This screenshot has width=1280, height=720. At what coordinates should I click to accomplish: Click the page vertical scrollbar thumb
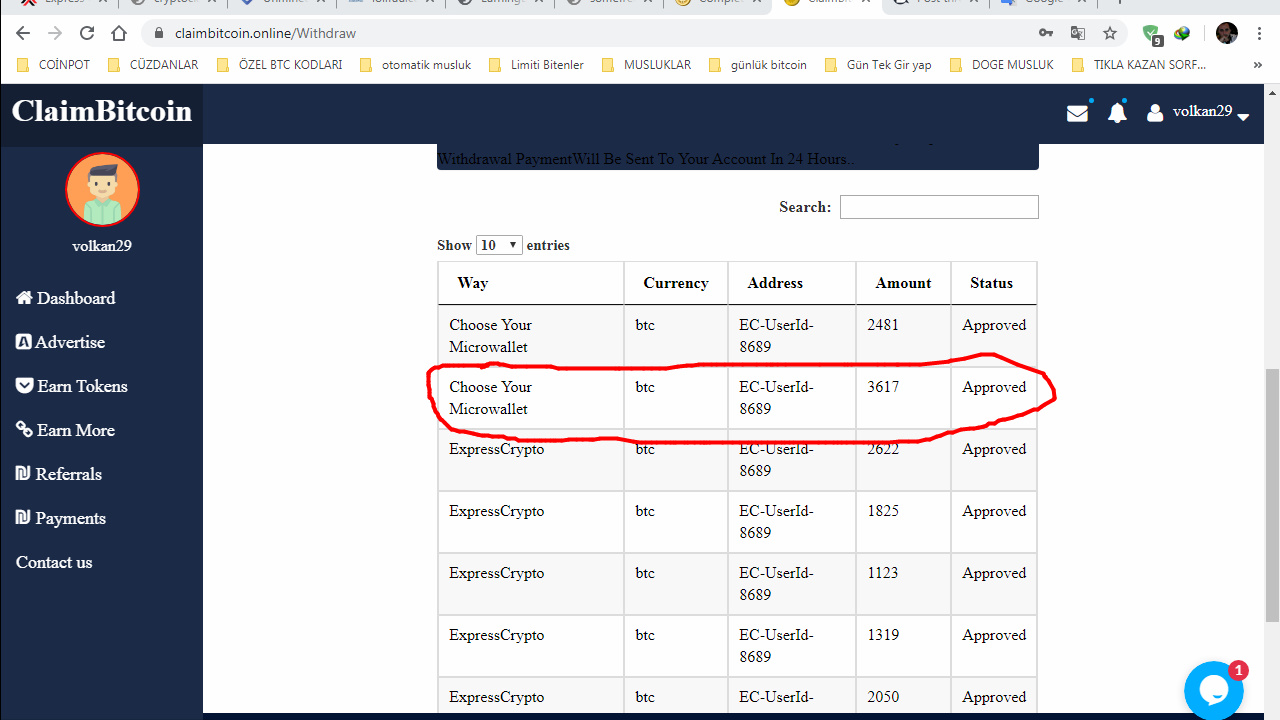1272,495
